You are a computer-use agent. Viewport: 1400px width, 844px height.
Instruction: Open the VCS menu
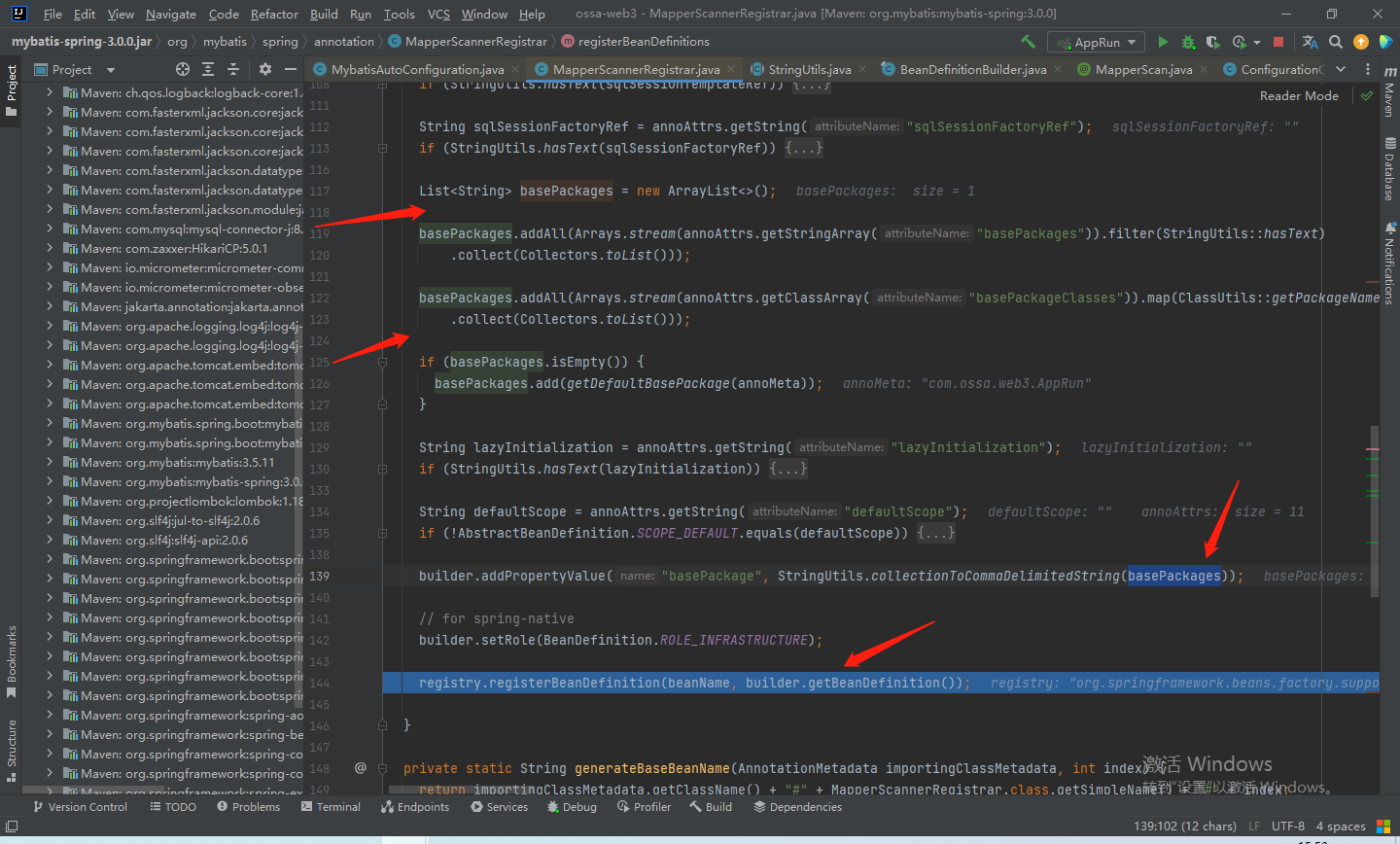pyautogui.click(x=438, y=14)
